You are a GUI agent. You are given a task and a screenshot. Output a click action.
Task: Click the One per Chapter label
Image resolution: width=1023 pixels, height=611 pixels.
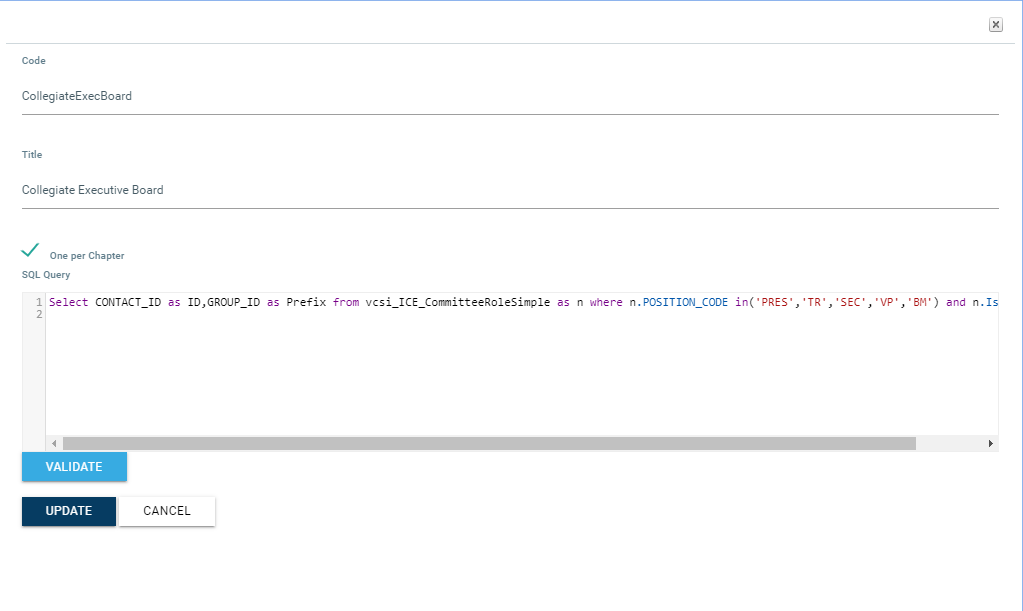[87, 256]
